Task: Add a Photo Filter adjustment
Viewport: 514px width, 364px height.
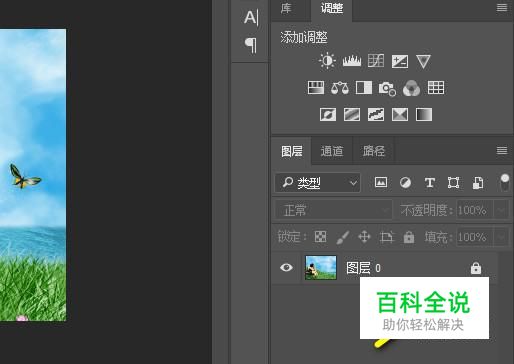Action: (x=387, y=88)
